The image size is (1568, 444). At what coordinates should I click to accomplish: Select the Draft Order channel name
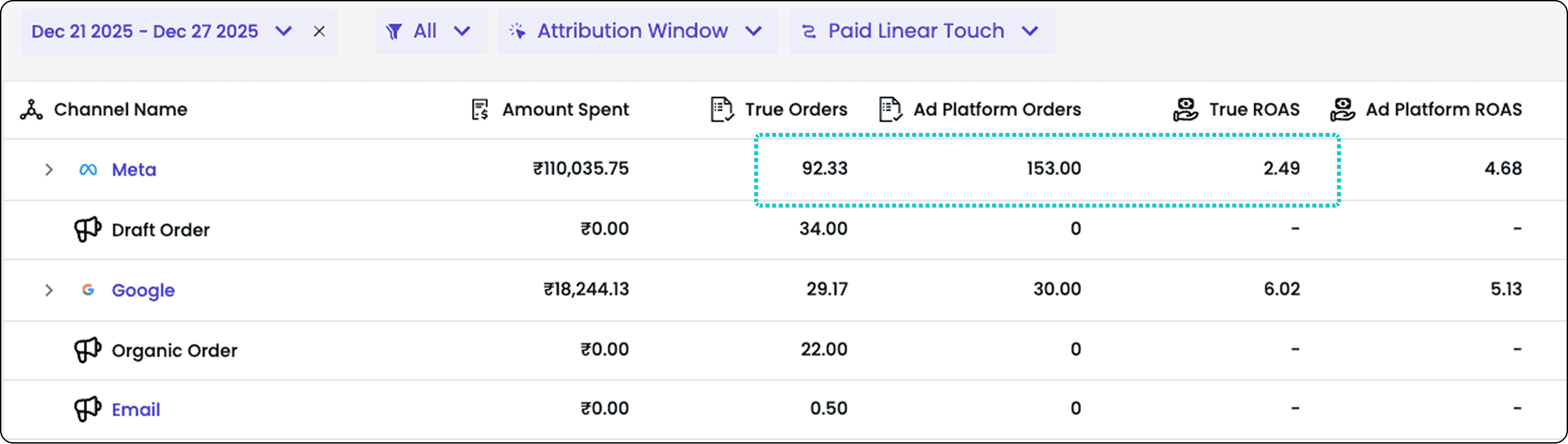point(161,230)
